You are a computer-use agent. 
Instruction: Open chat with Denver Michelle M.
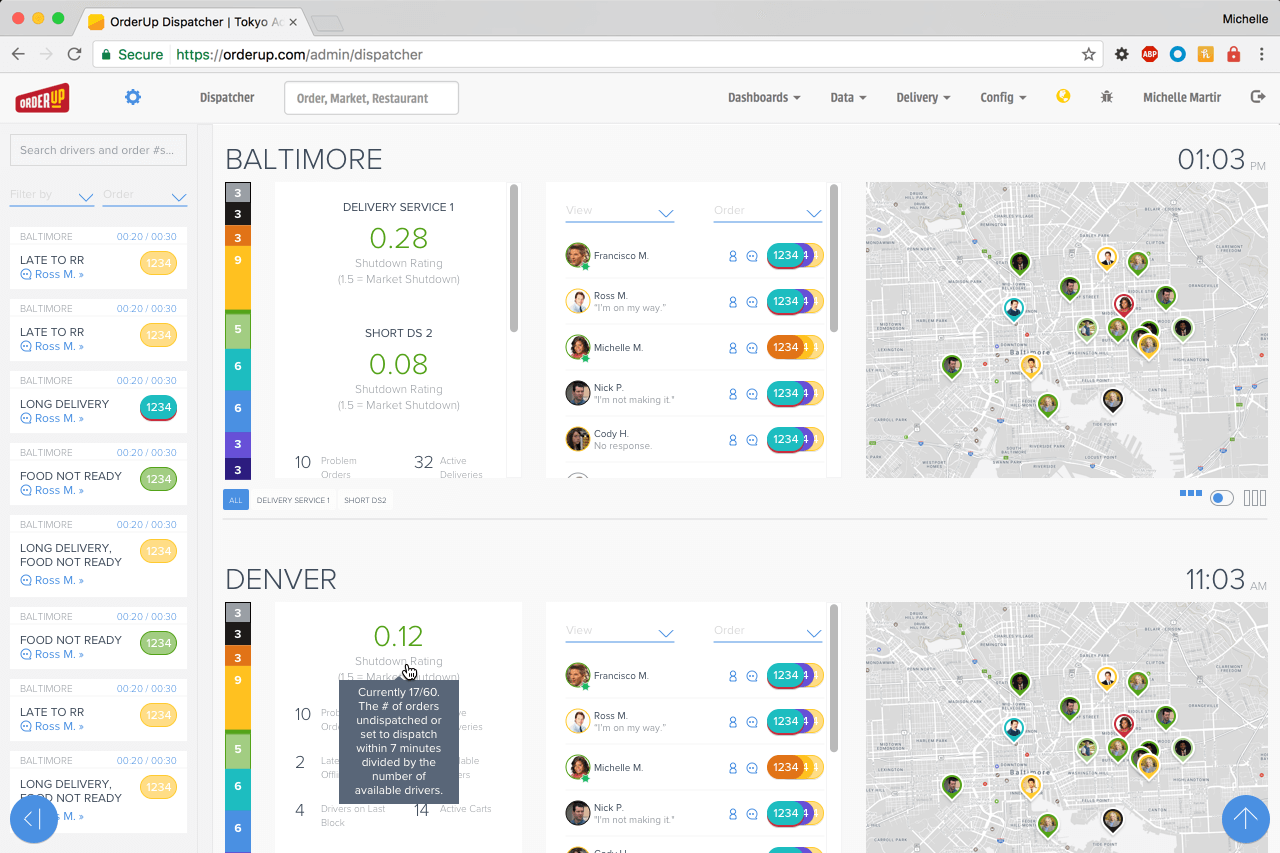(752, 768)
